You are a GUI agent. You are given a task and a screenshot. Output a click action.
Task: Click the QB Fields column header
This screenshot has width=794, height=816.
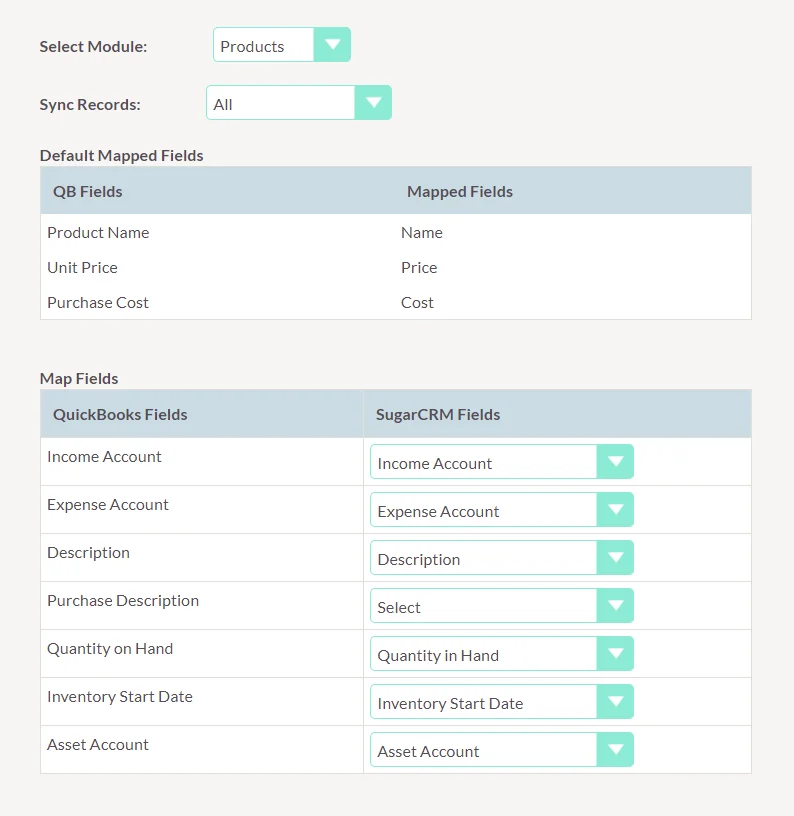(88, 191)
